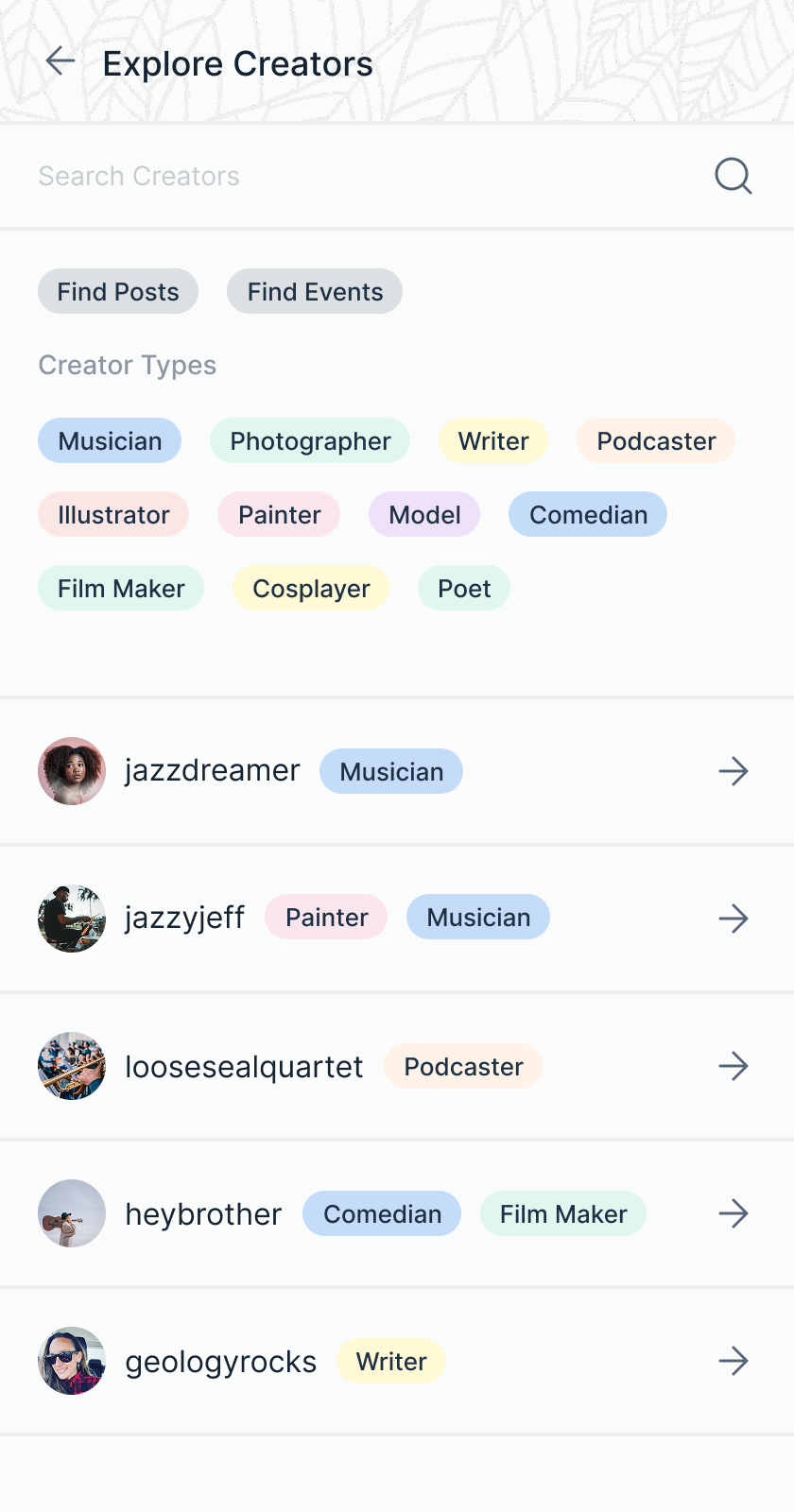The image size is (794, 1512).
Task: Toggle the Photographer creator type filter
Action: point(310,440)
